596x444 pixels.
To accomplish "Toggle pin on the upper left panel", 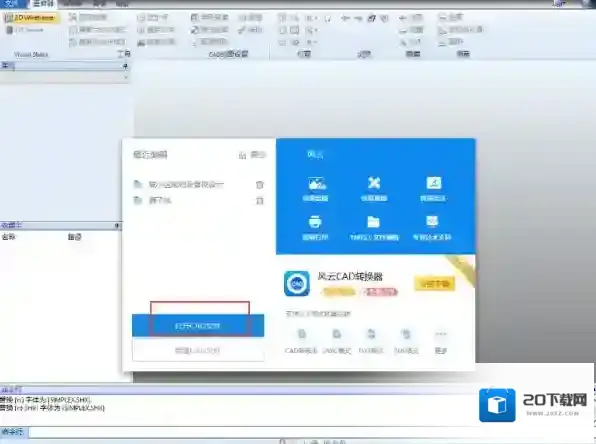I will click(125, 66).
